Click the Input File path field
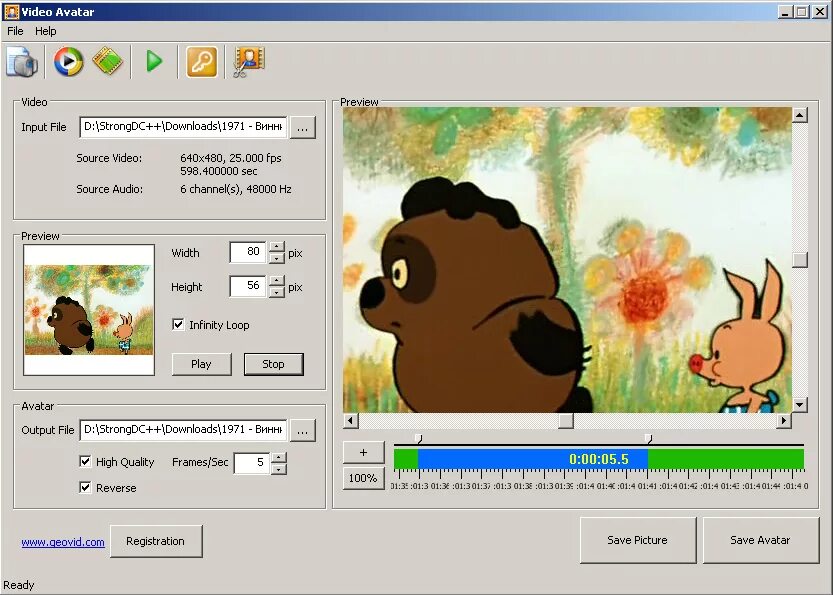Viewport: 833px width, 595px height. pyautogui.click(x=183, y=127)
